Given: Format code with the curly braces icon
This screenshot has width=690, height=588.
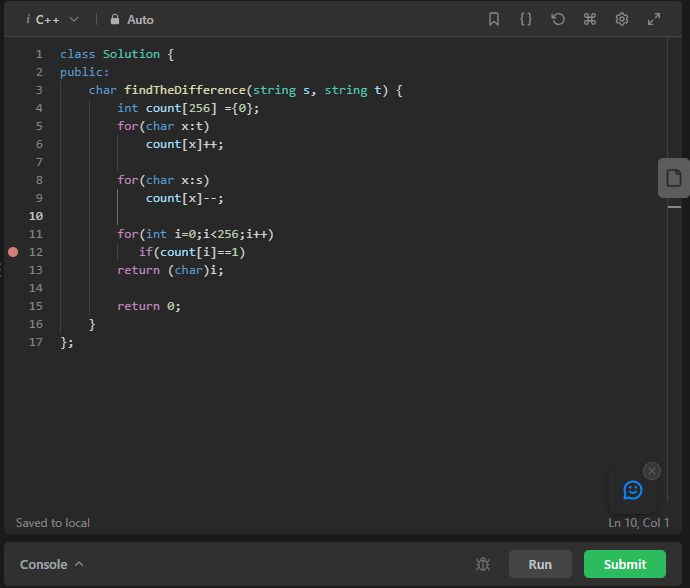Looking at the screenshot, I should point(526,19).
